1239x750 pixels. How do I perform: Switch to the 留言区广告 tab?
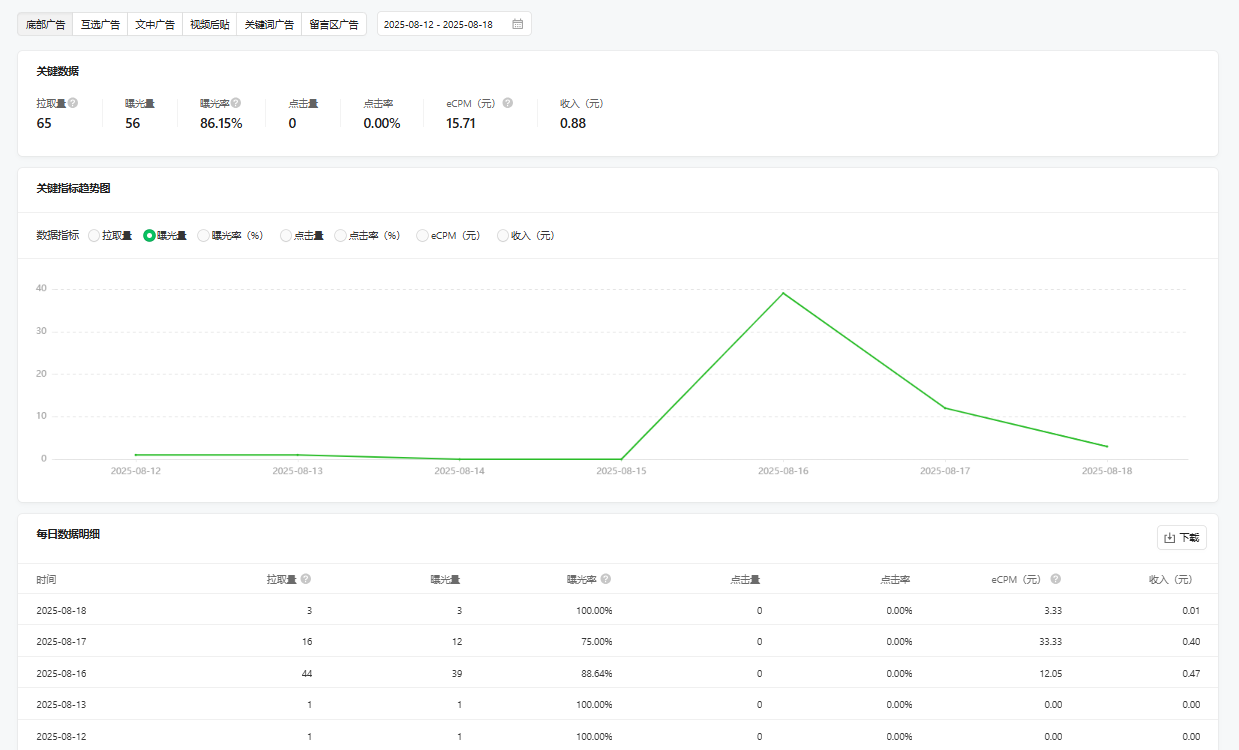tap(334, 24)
